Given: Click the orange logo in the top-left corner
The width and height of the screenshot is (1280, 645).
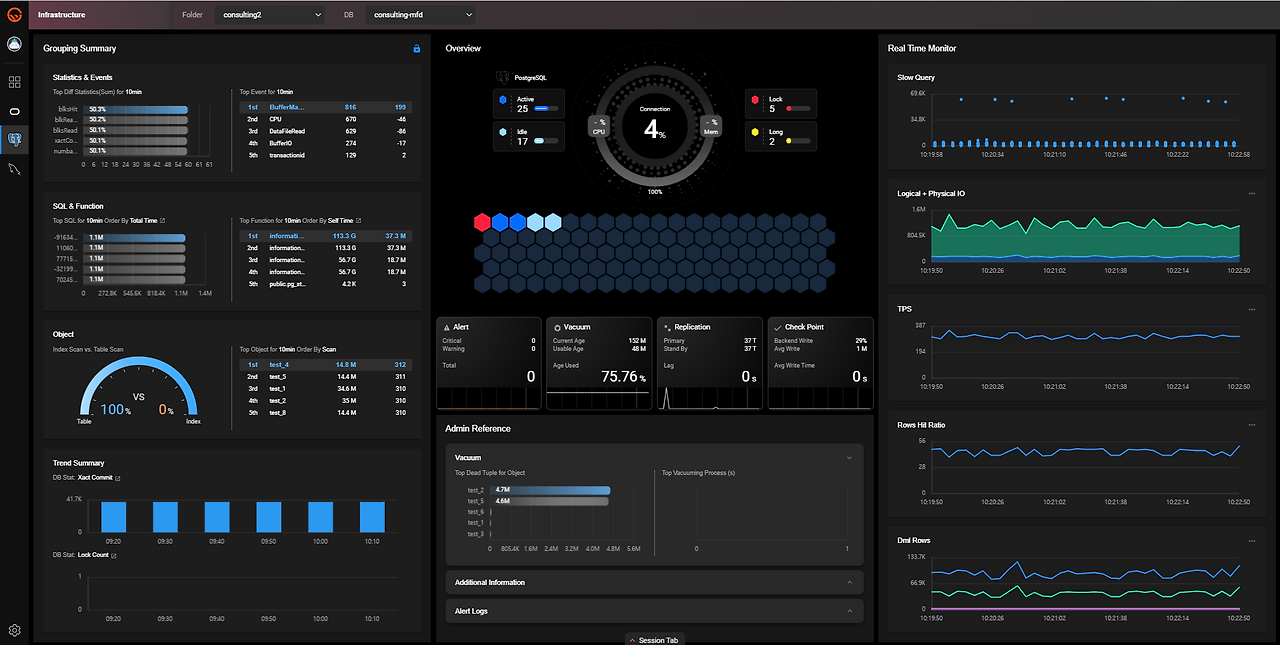Looking at the screenshot, I should pos(14,14).
